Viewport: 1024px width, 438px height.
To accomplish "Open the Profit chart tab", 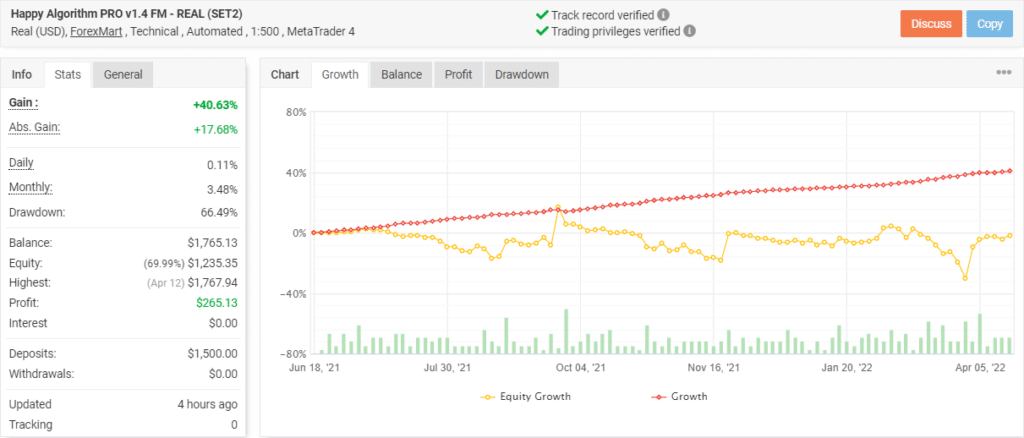I will (x=458, y=74).
